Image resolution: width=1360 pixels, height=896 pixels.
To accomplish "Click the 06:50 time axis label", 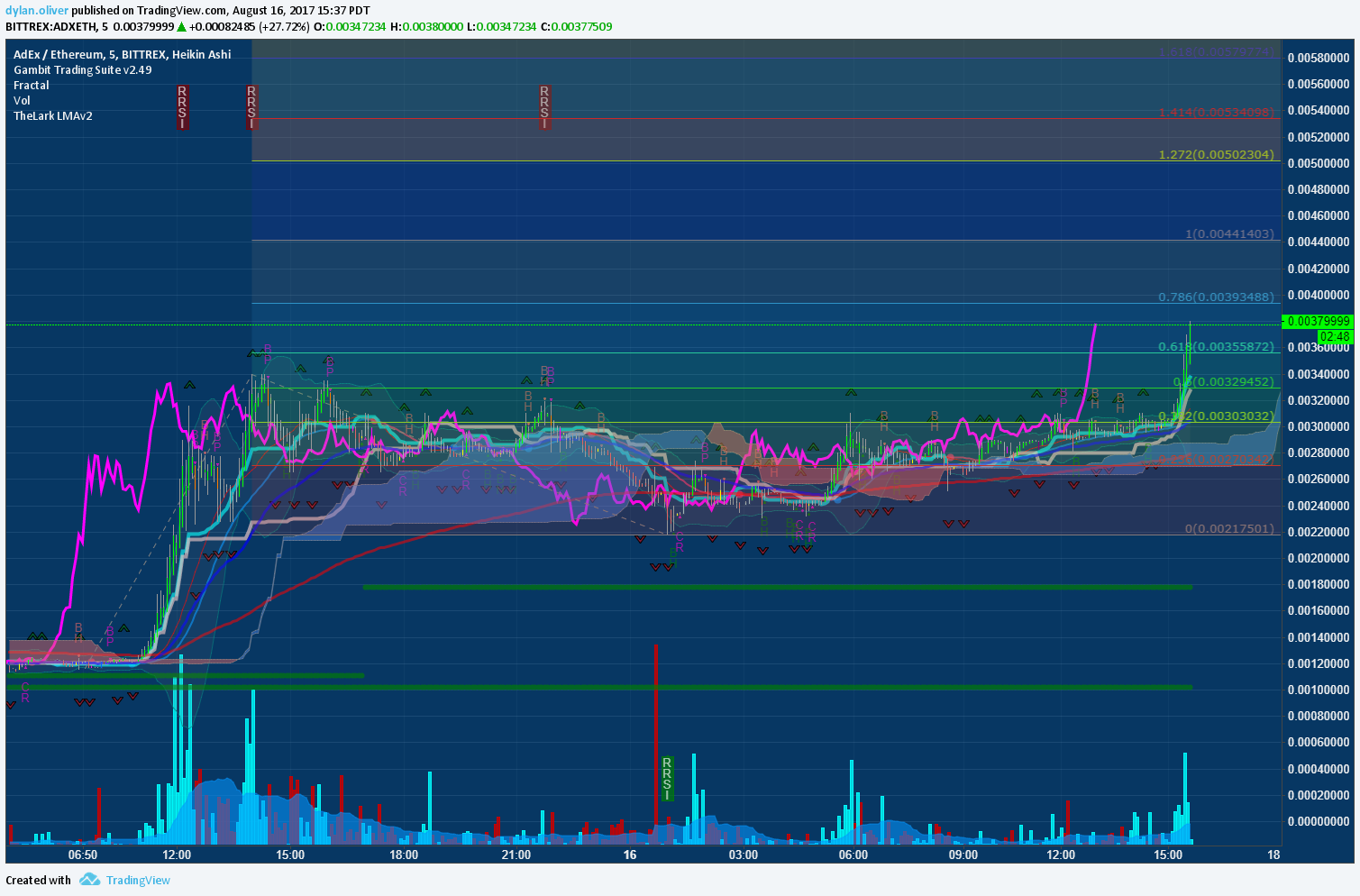I will tap(82, 855).
